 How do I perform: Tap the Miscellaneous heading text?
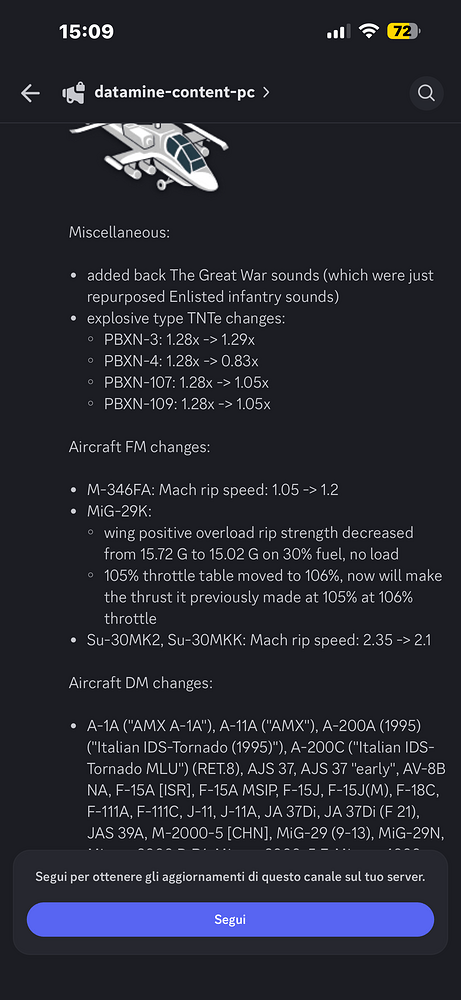(119, 233)
